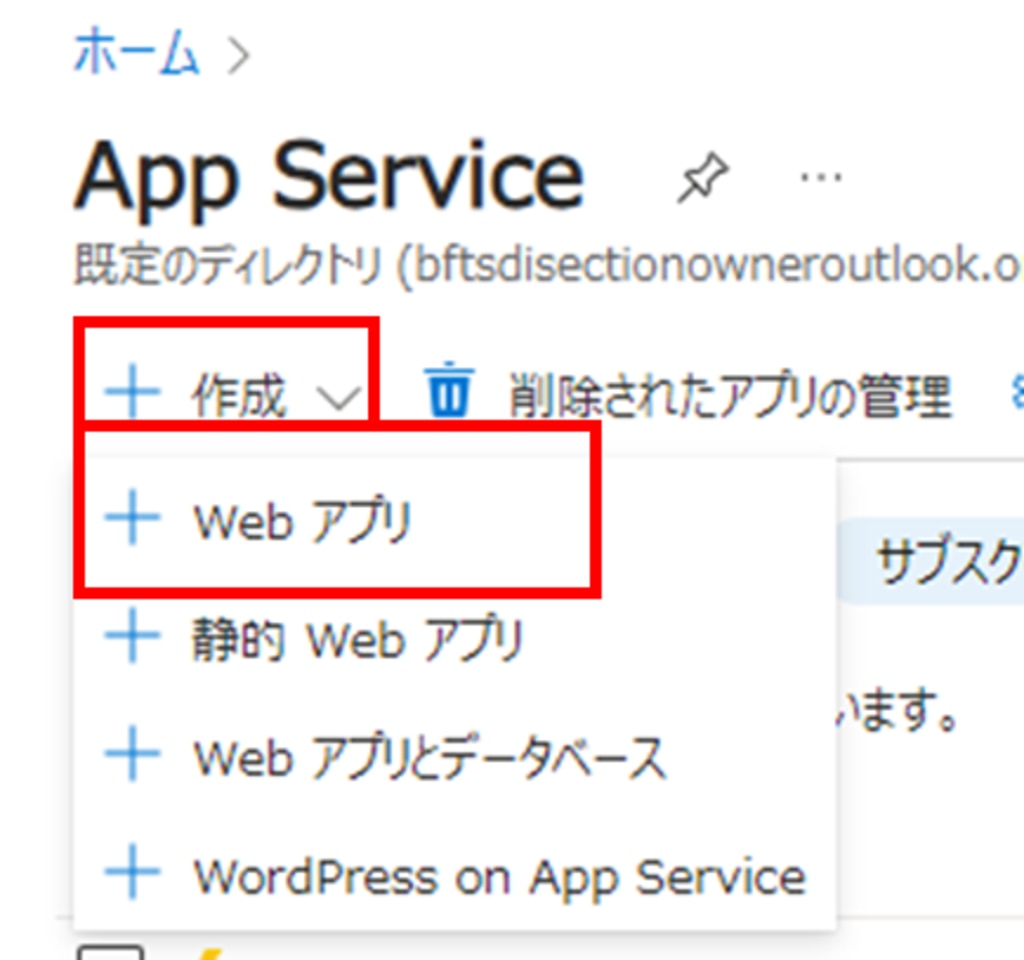Click trash icon beside 削除されたアプリの管理
Viewport: 1024px width, 960px height.
point(449,389)
